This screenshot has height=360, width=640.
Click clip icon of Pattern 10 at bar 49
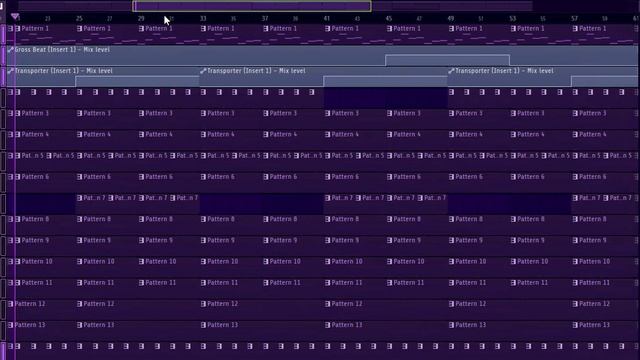(x=451, y=262)
